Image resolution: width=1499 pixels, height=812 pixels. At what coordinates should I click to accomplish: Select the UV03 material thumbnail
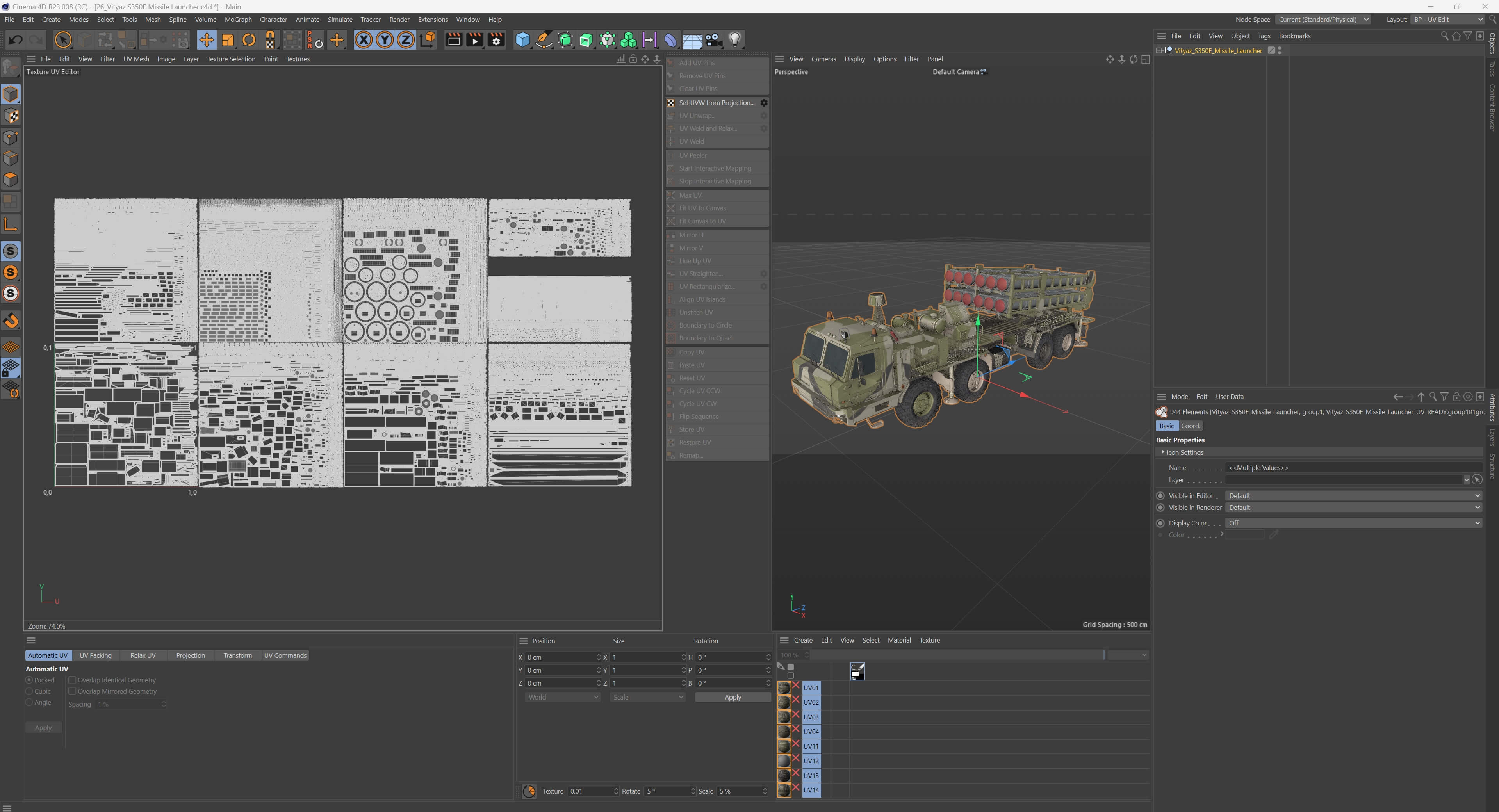coord(784,717)
